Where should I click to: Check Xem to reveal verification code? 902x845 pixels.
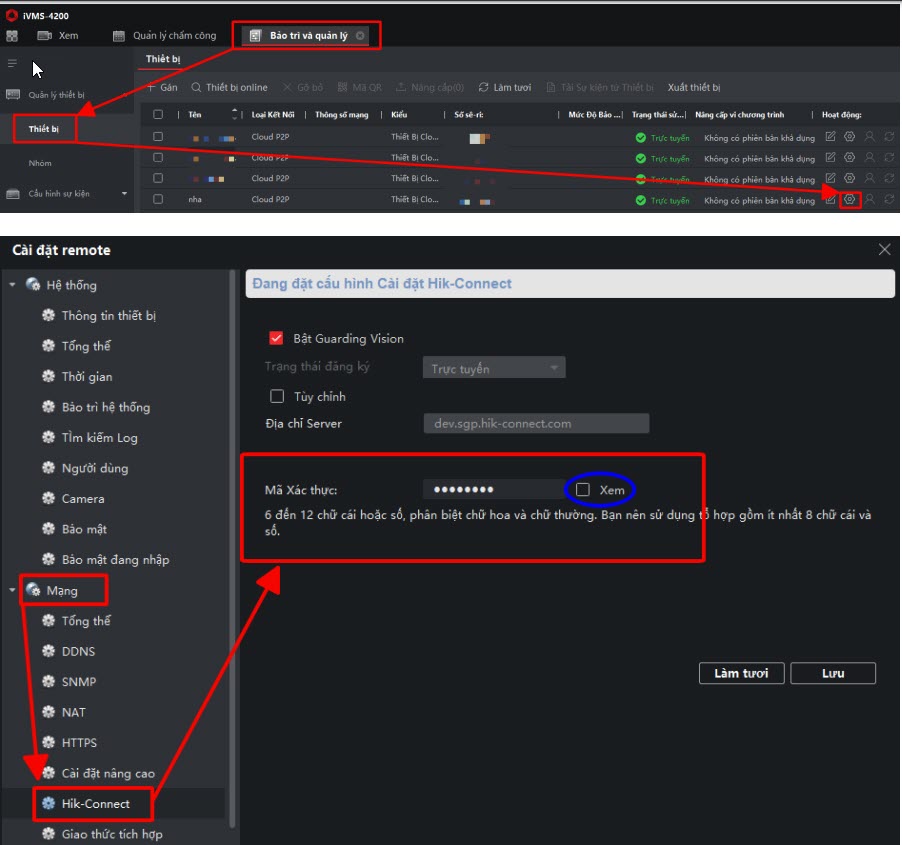coord(583,490)
